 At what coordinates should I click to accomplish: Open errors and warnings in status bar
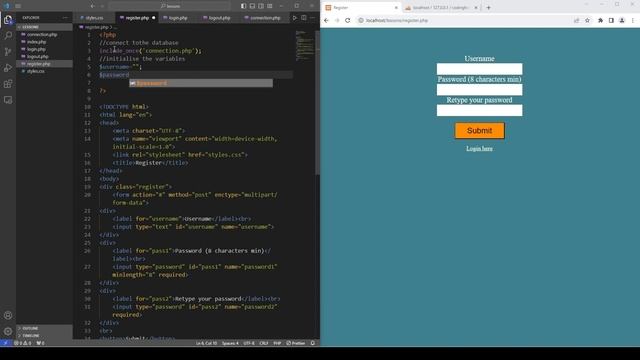click(x=22, y=343)
